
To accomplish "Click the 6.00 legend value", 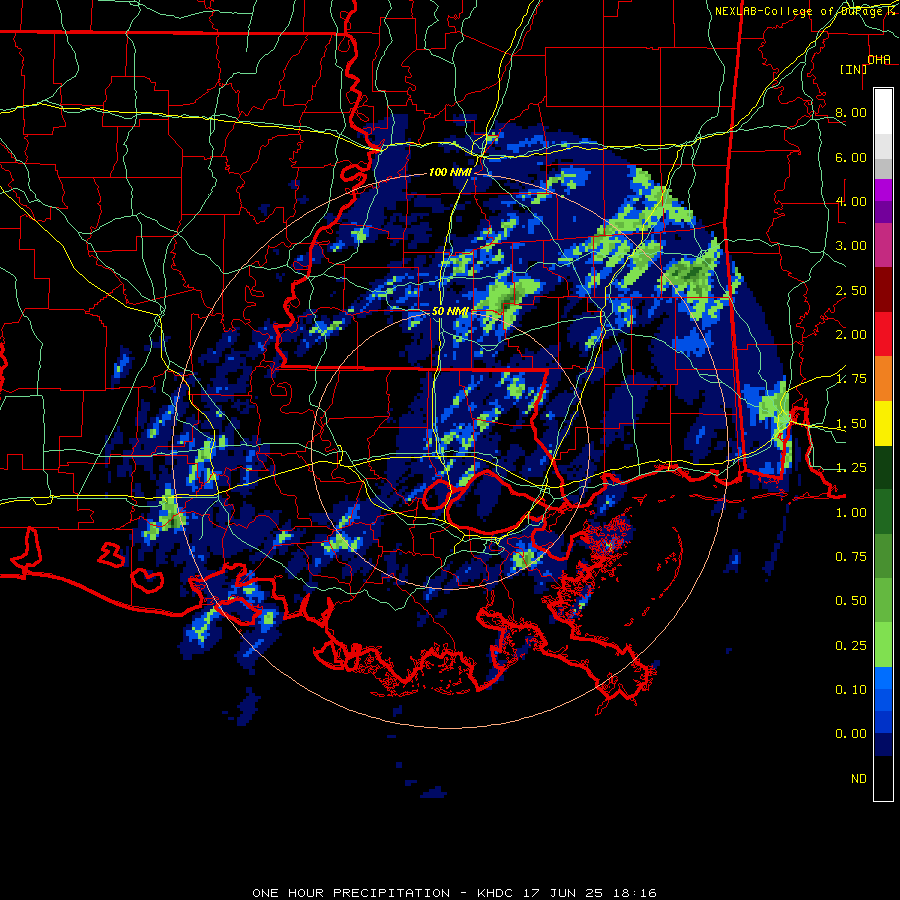I will coord(851,157).
